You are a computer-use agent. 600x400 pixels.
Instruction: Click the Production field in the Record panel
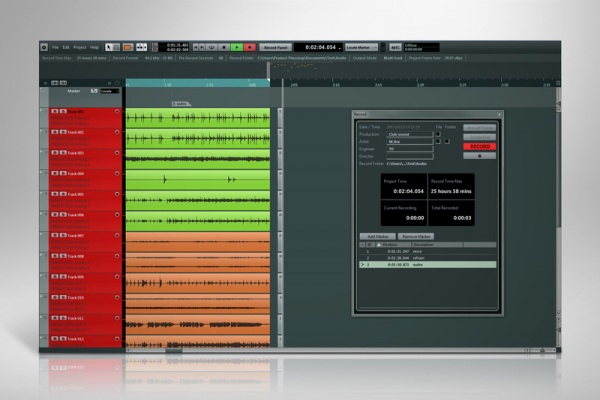pos(409,134)
